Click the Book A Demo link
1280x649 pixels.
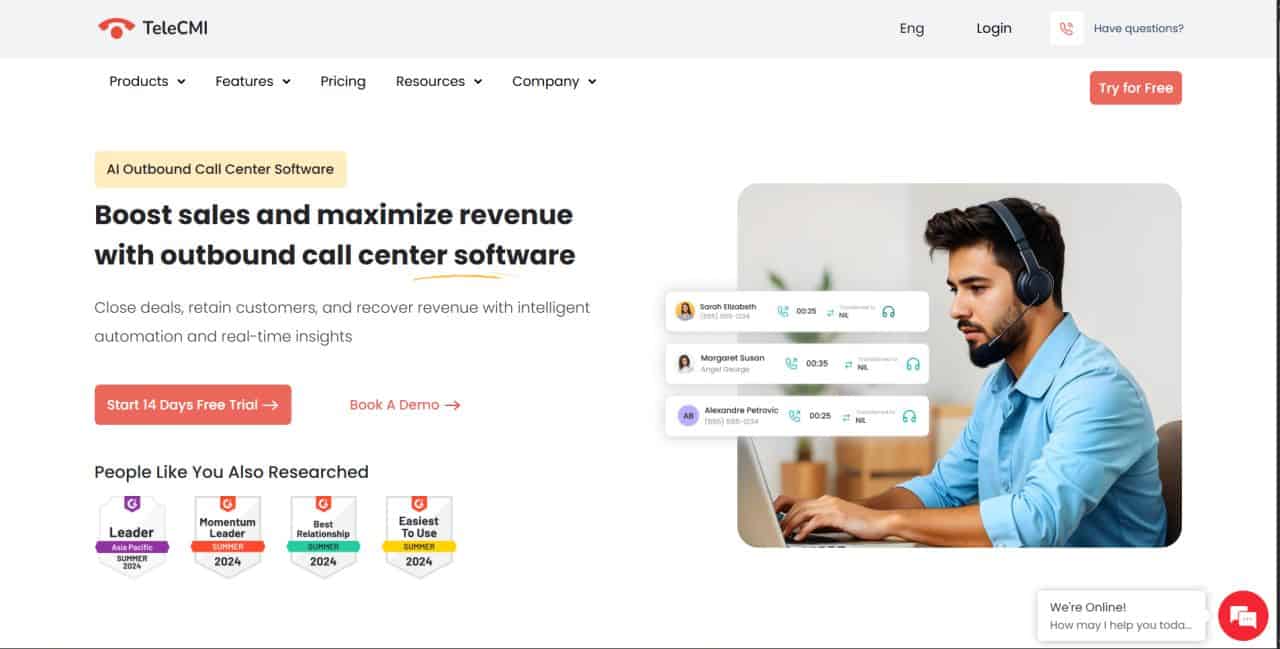coord(405,405)
